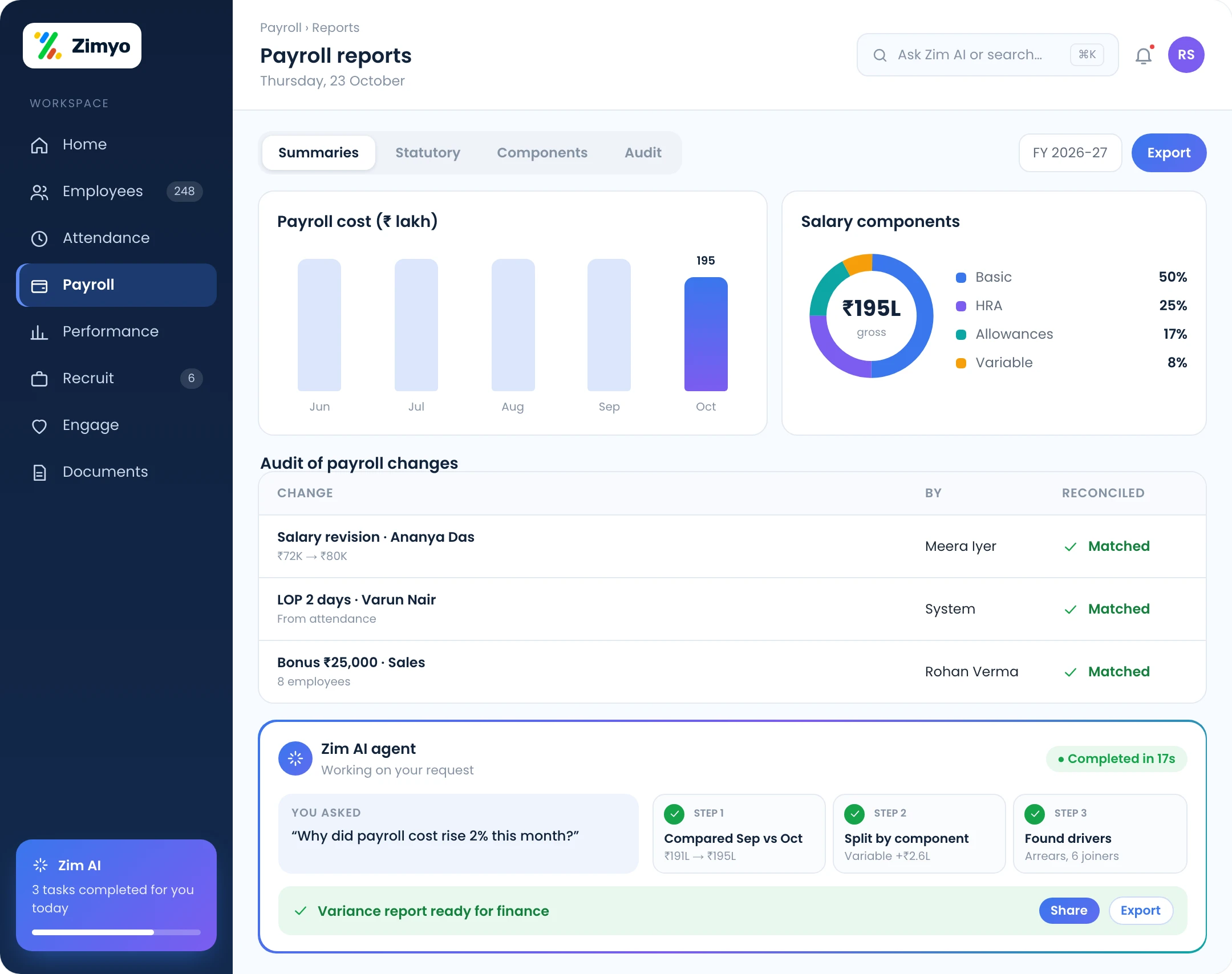This screenshot has height=974, width=1232.
Task: Open Employees in the sidebar
Action: [116, 192]
